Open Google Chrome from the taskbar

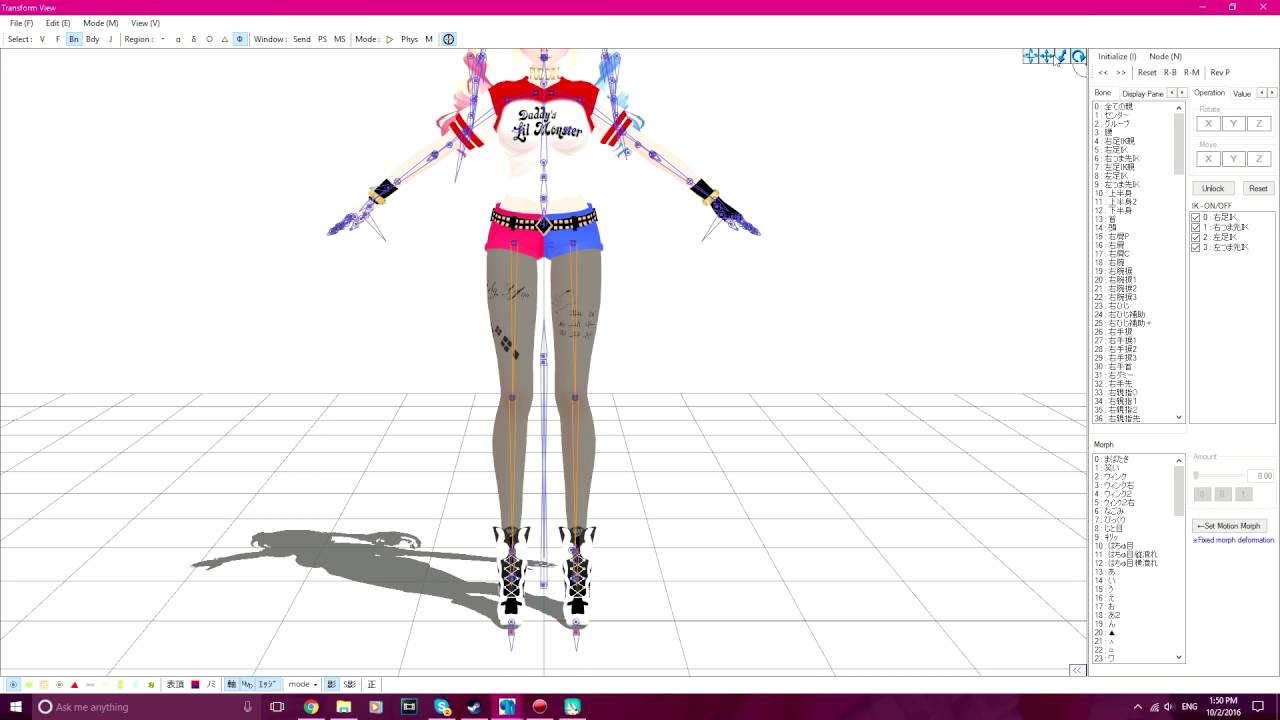click(x=311, y=707)
